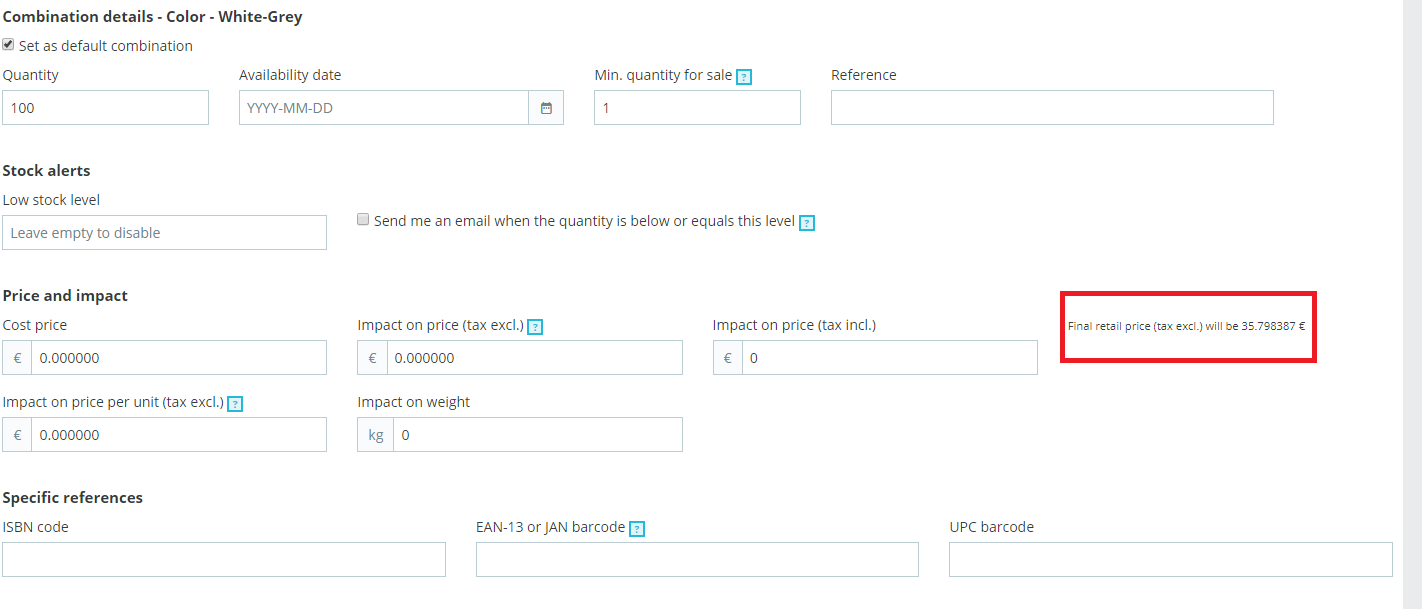Click help icon for Impact on price (tax excl.)
This screenshot has height=609, width=1422.
pyautogui.click(x=535, y=327)
